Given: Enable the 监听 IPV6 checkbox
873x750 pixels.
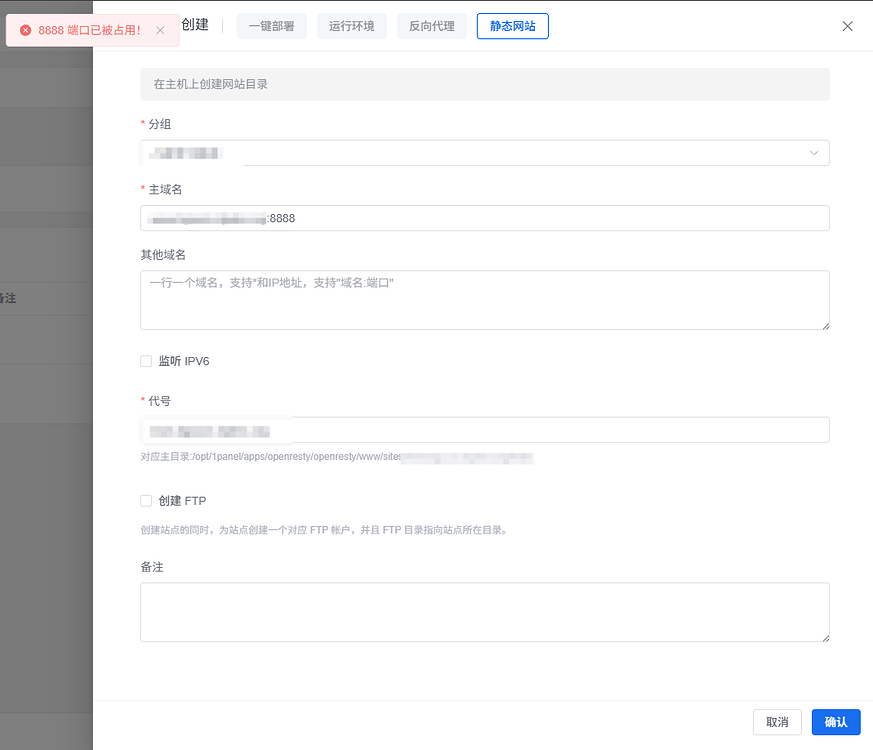Looking at the screenshot, I should (145, 361).
